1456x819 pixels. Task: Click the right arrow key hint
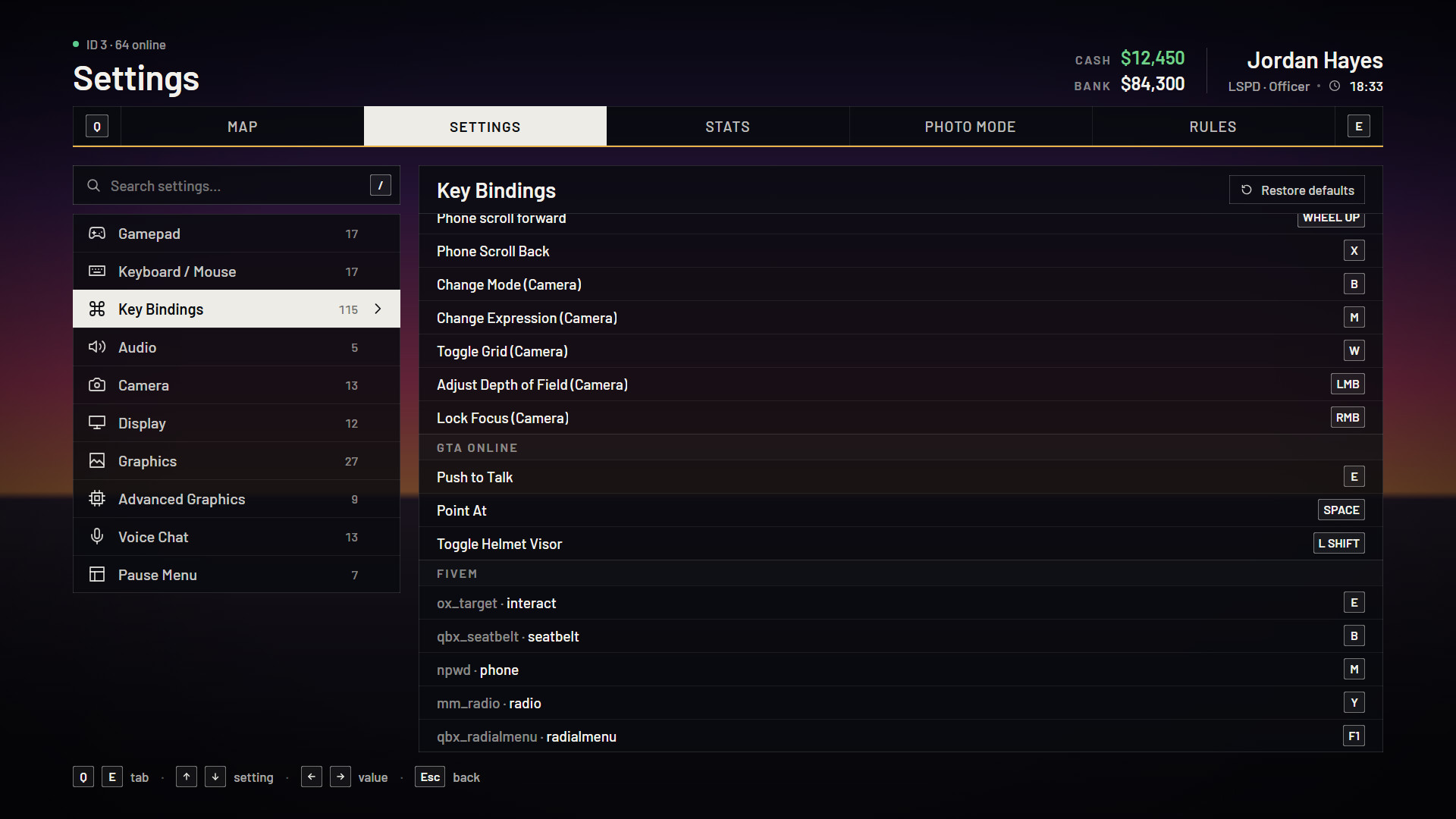(340, 777)
